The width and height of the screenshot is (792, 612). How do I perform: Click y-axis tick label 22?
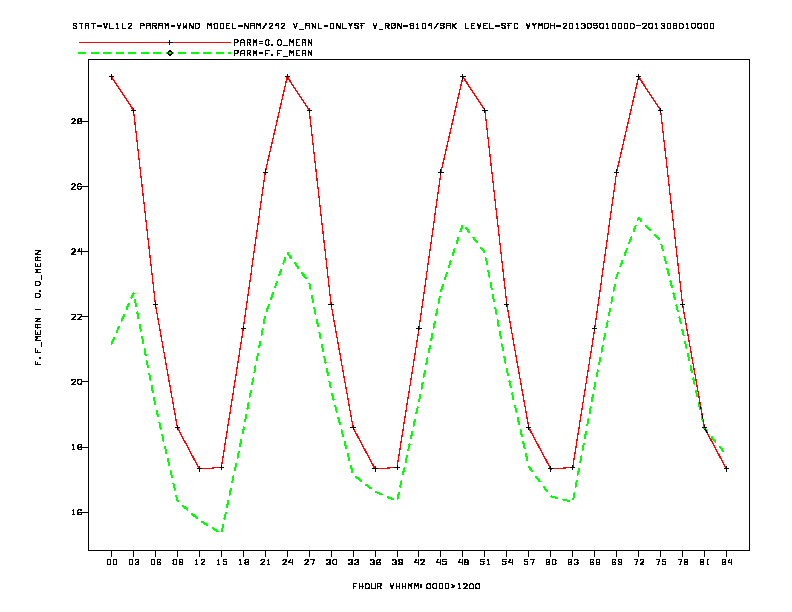pyautogui.click(x=77, y=317)
